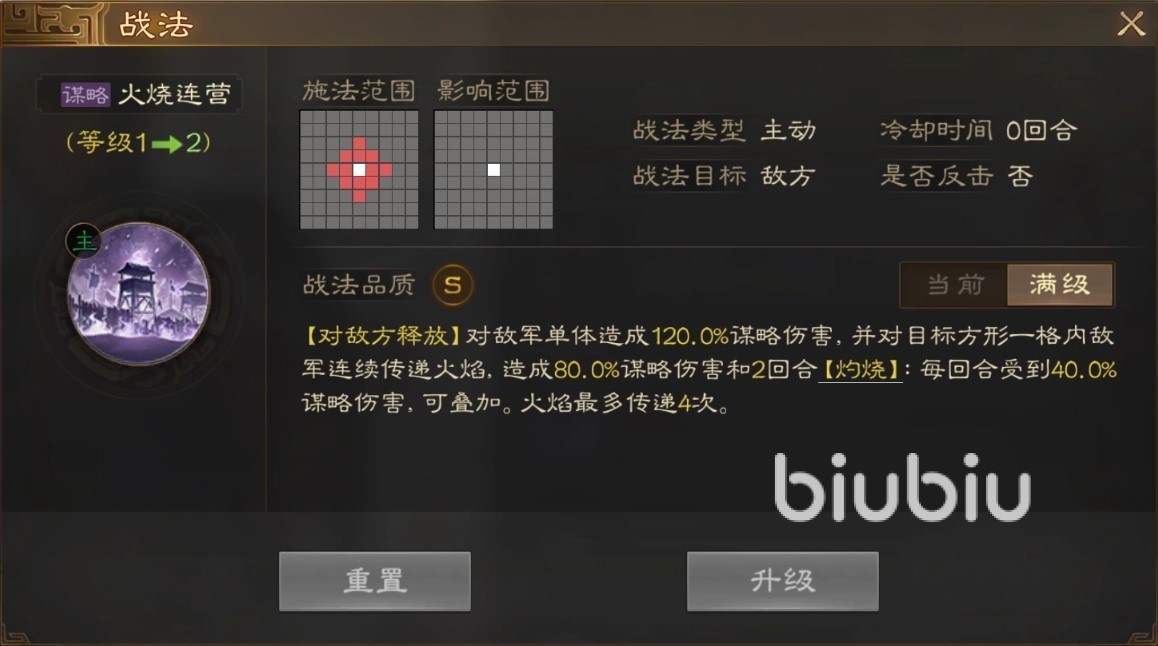Click the 火烧连营 skill portrait icon
The width and height of the screenshot is (1158, 646).
138,294
